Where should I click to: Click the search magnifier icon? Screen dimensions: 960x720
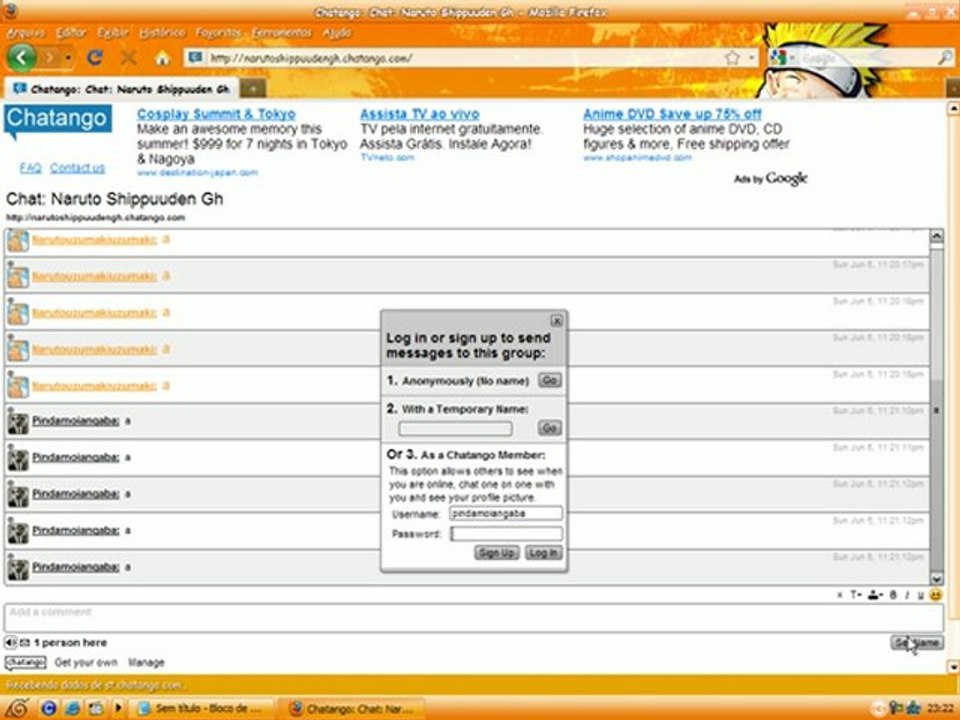pyautogui.click(x=945, y=58)
